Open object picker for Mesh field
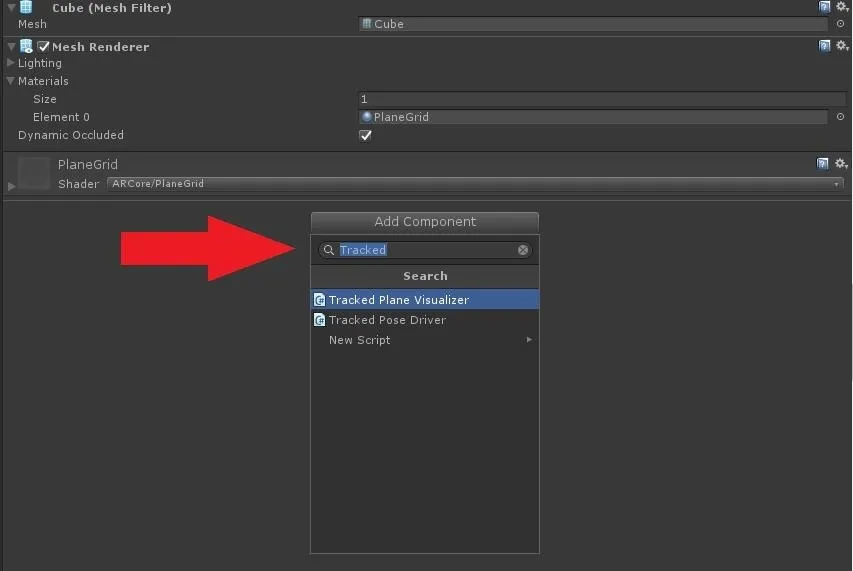Screen dimensions: 853x571 [840, 24]
